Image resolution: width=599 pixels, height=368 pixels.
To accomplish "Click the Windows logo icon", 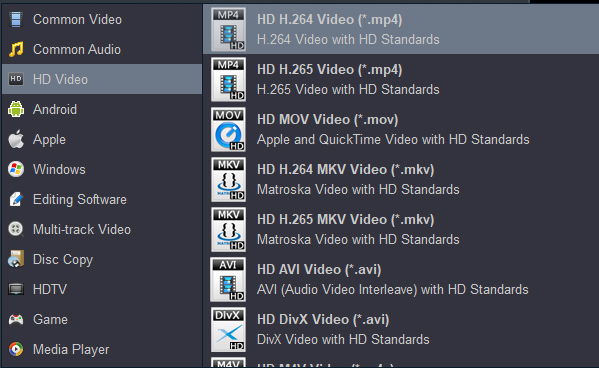I will point(16,169).
